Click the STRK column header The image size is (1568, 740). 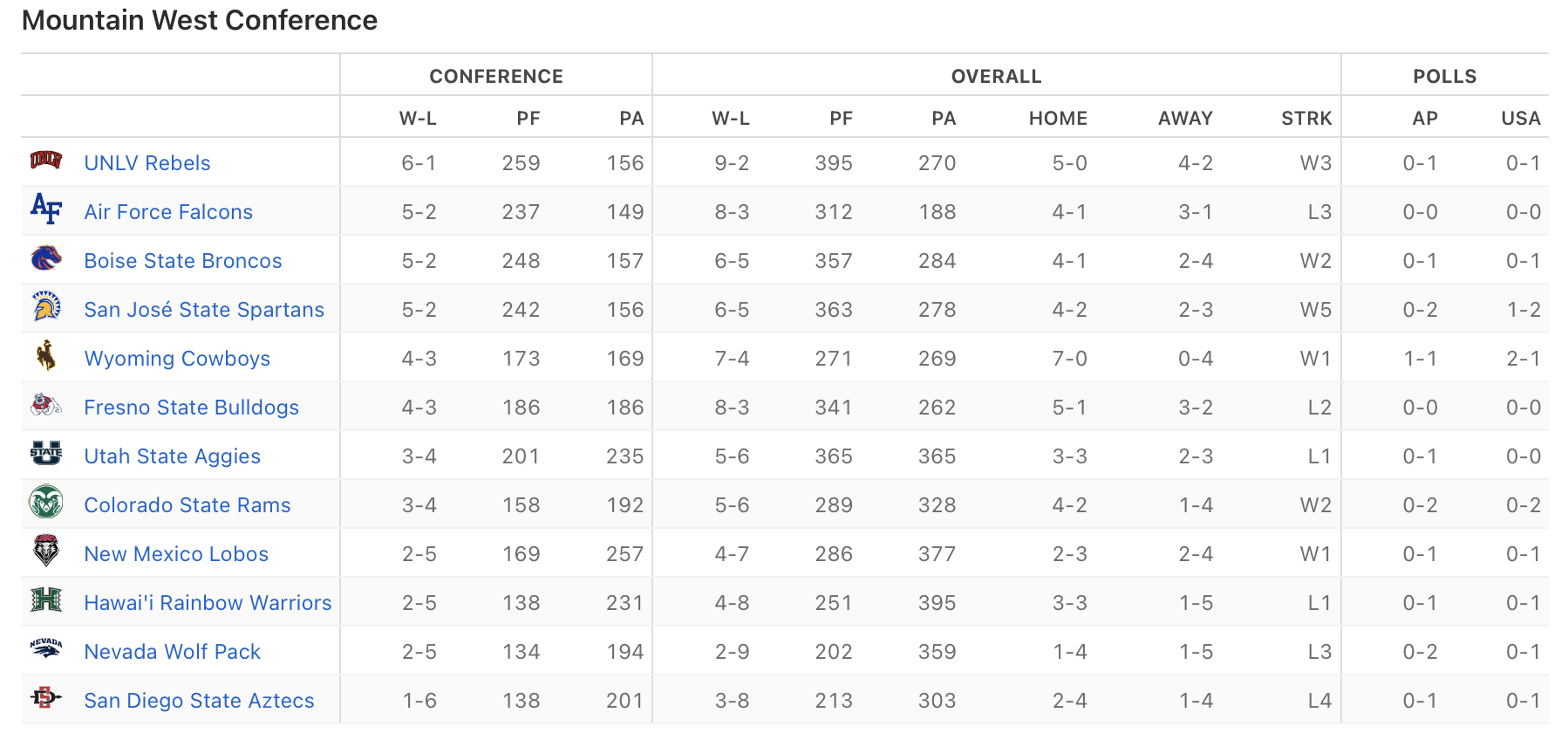pyautogui.click(x=1306, y=119)
